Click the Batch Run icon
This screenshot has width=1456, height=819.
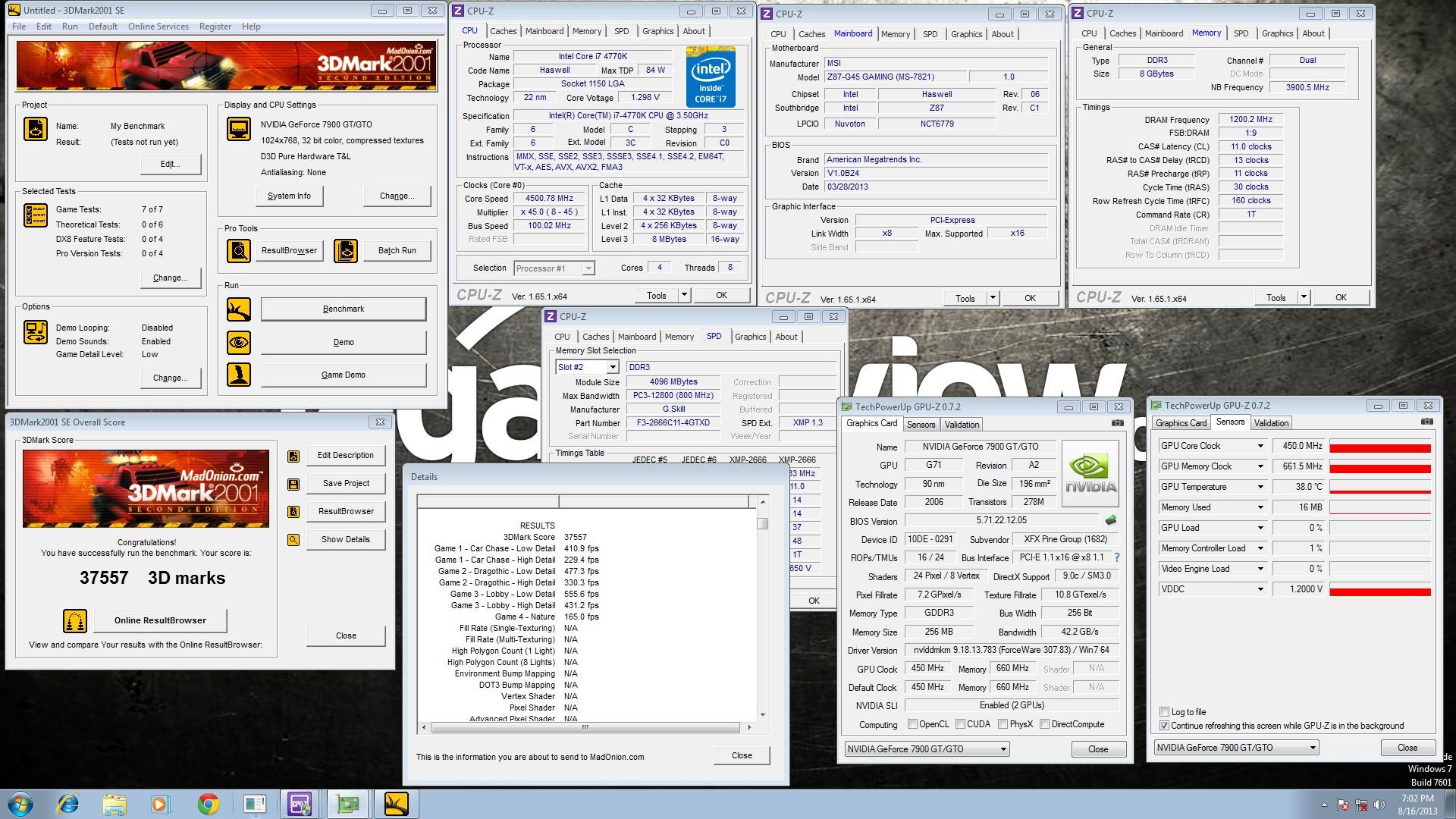346,250
